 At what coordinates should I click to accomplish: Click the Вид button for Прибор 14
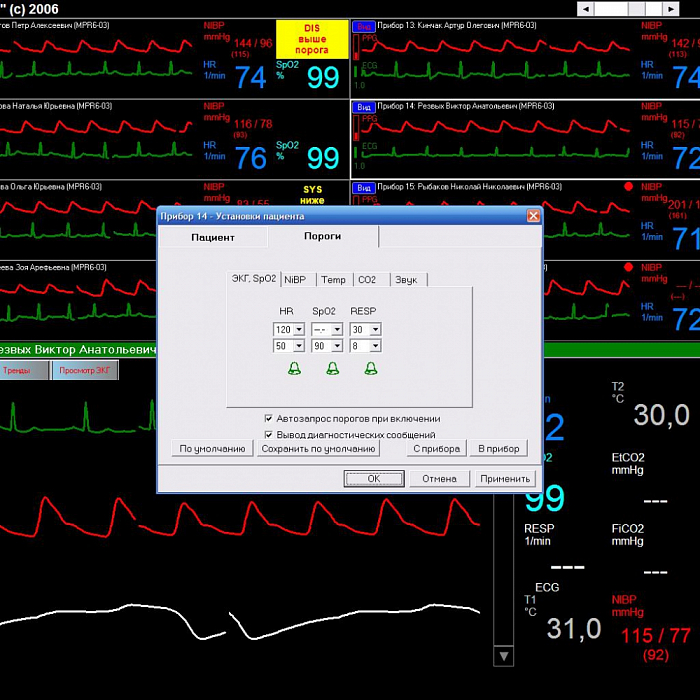pos(364,106)
